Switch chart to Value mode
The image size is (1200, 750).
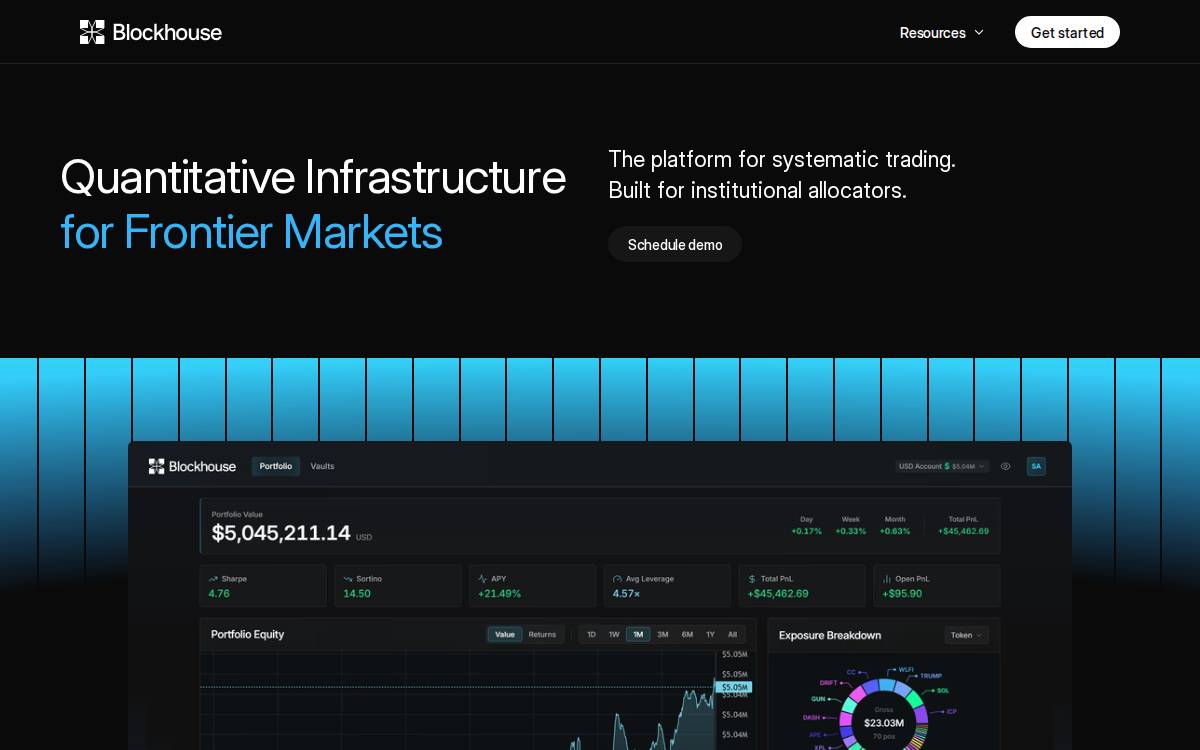505,634
